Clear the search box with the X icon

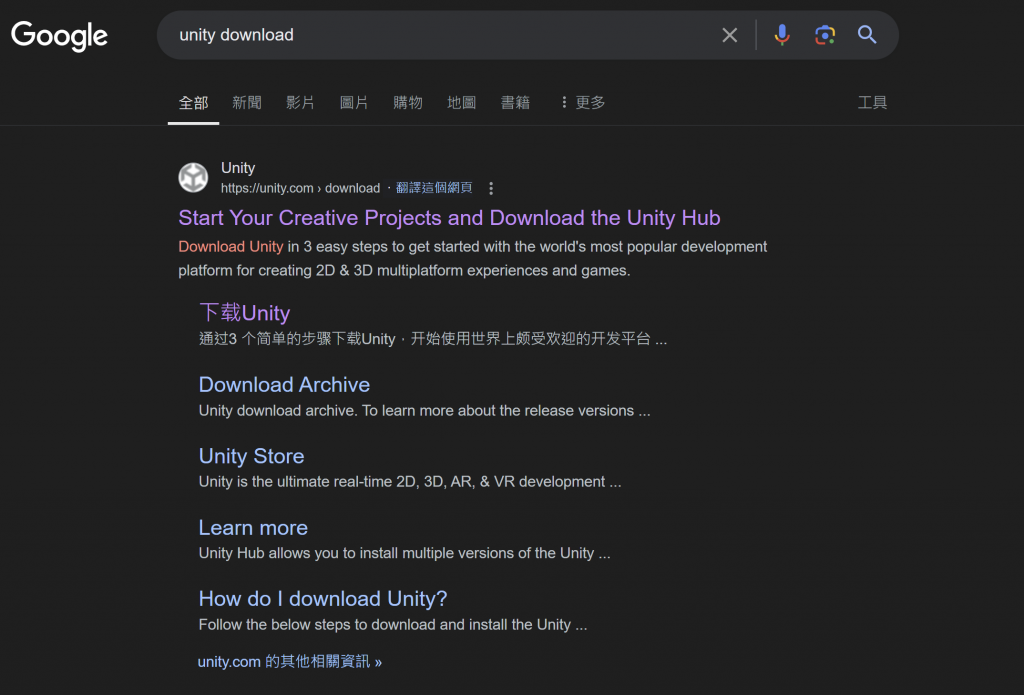point(729,35)
